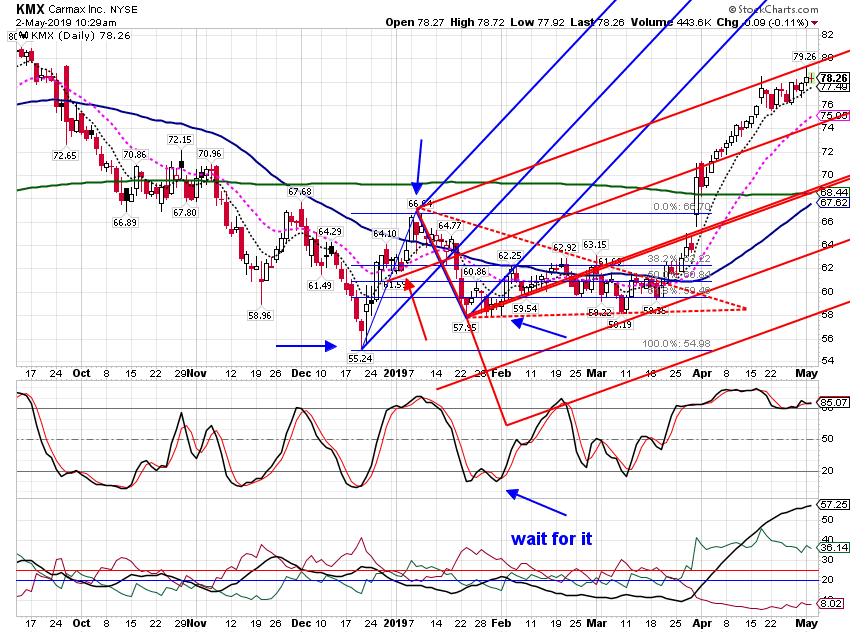Click the 59.54 price label
This screenshot has height=633, width=850.
click(525, 308)
